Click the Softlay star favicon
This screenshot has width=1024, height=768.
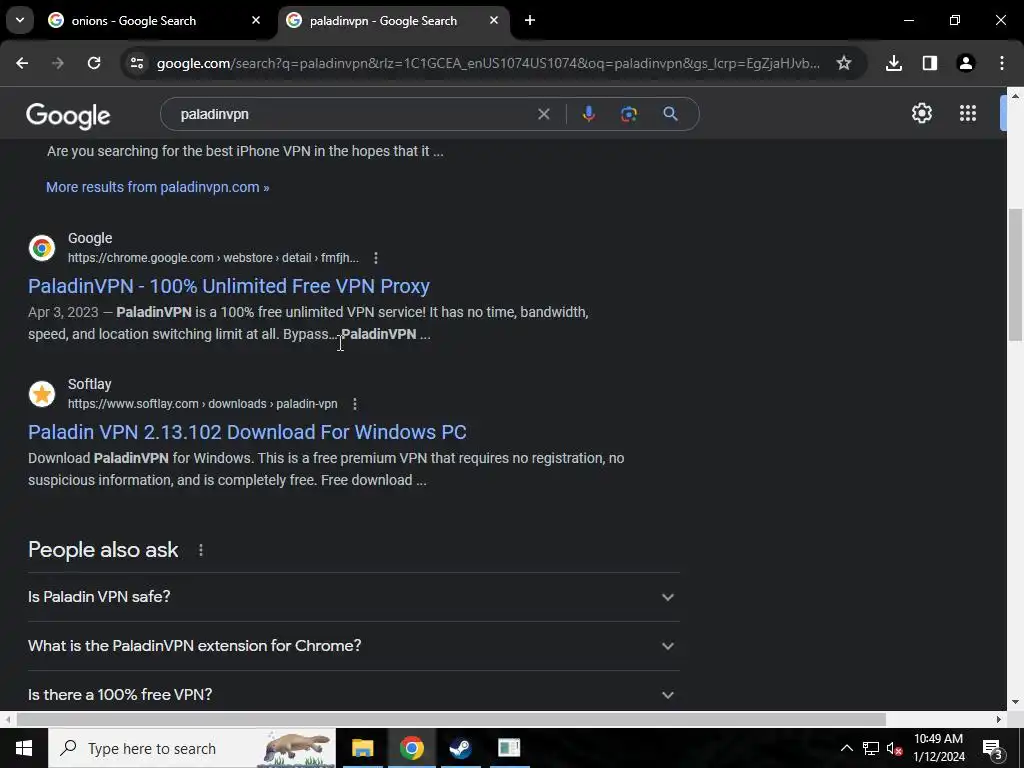pyautogui.click(x=42, y=394)
